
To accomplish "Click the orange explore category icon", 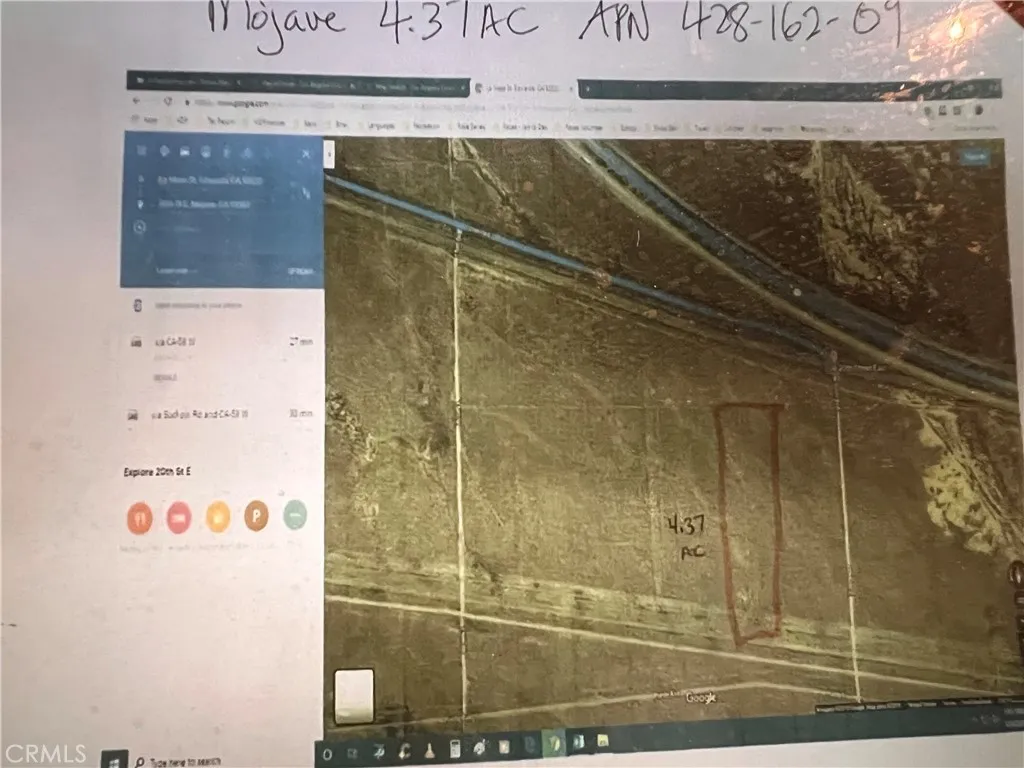I will pos(218,517).
